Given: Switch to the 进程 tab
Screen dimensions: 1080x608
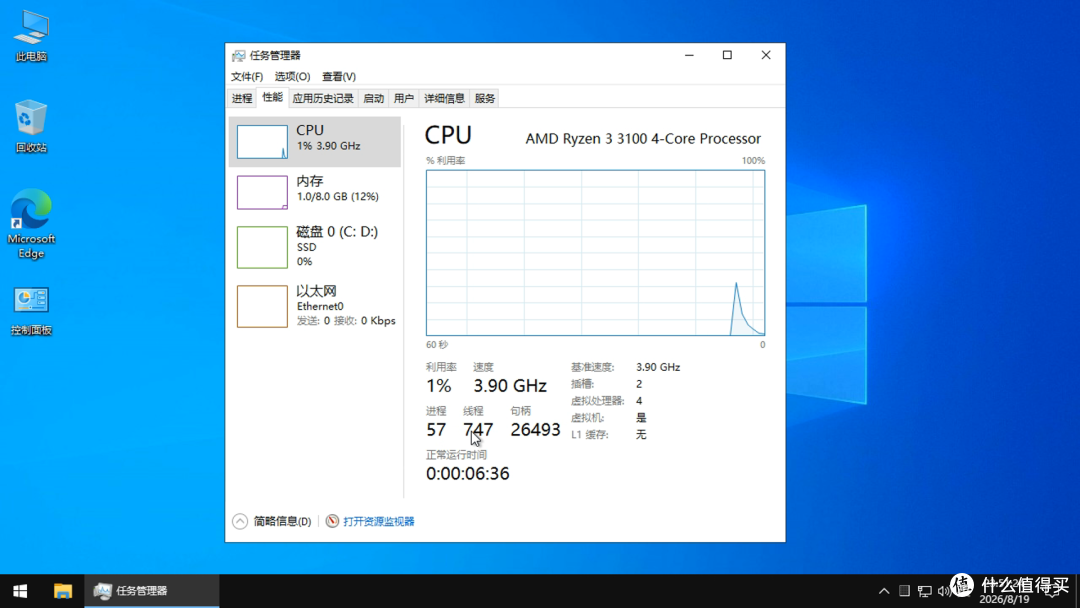Looking at the screenshot, I should pos(242,98).
